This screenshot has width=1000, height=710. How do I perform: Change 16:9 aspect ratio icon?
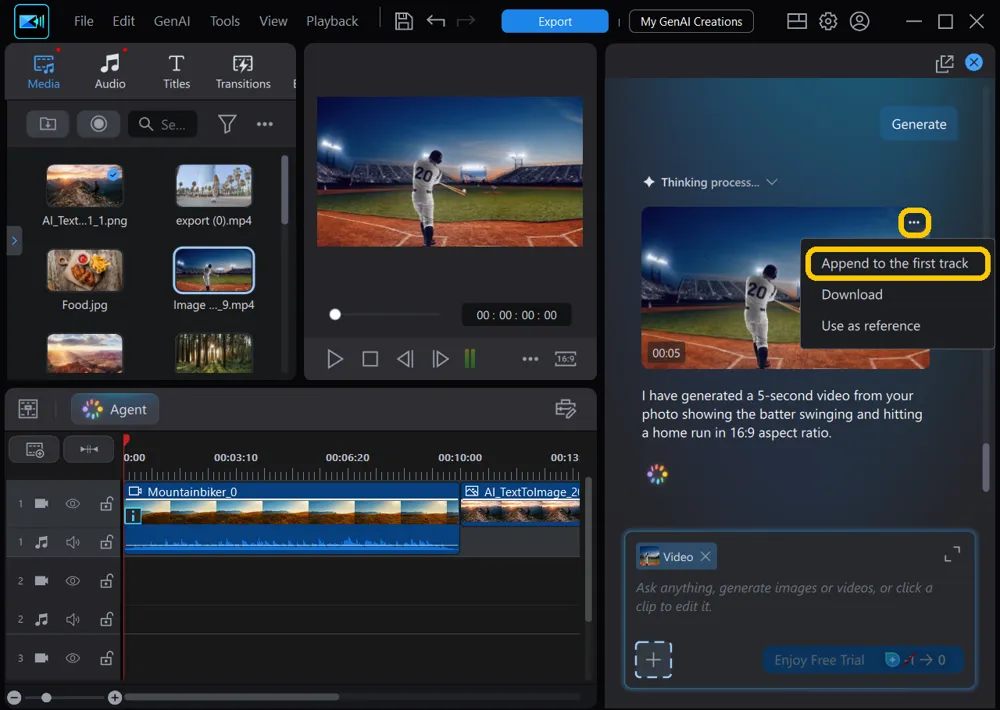(x=566, y=359)
